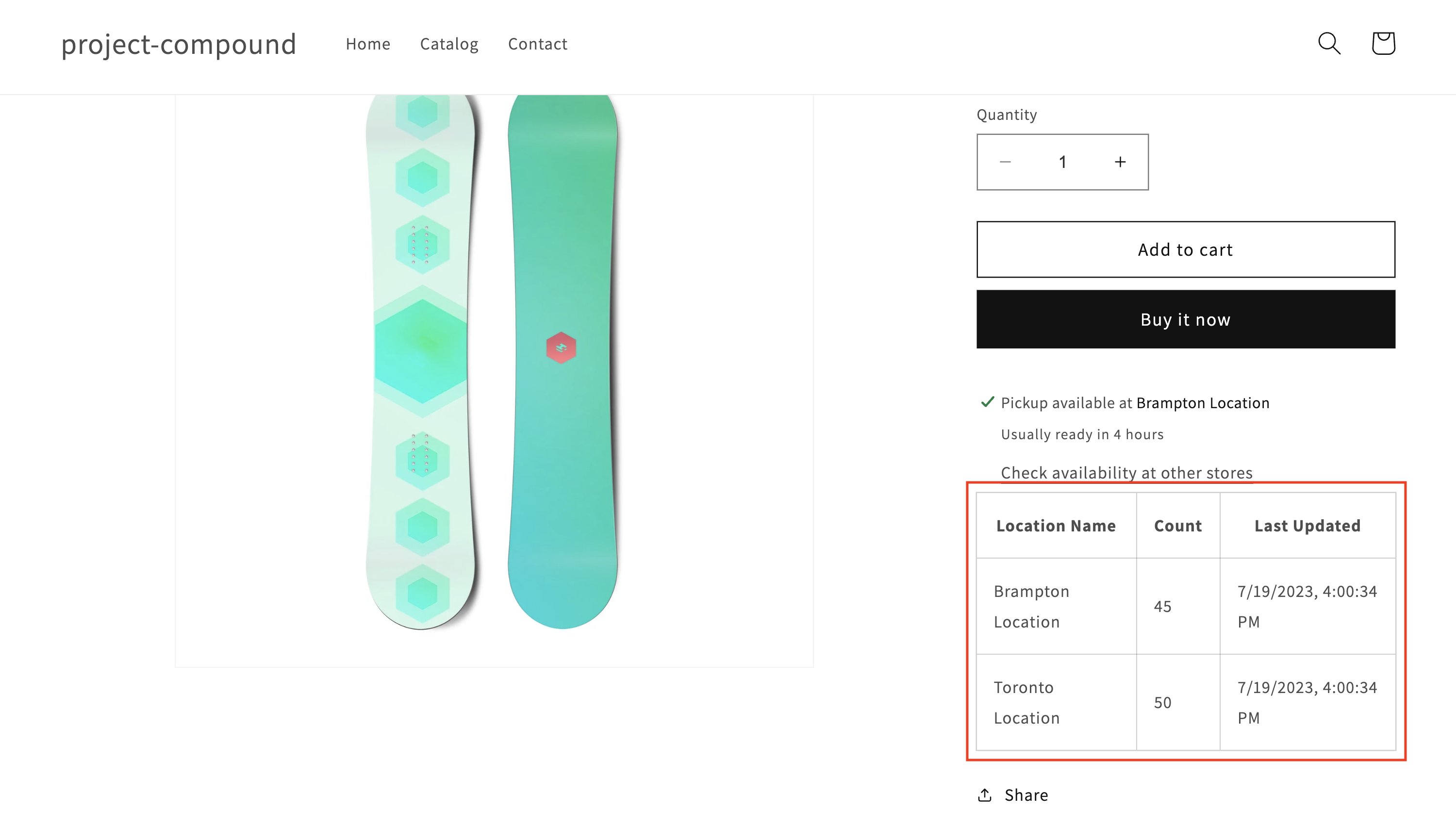The image size is (1456, 826).
Task: Open the search icon
Action: [x=1329, y=43]
